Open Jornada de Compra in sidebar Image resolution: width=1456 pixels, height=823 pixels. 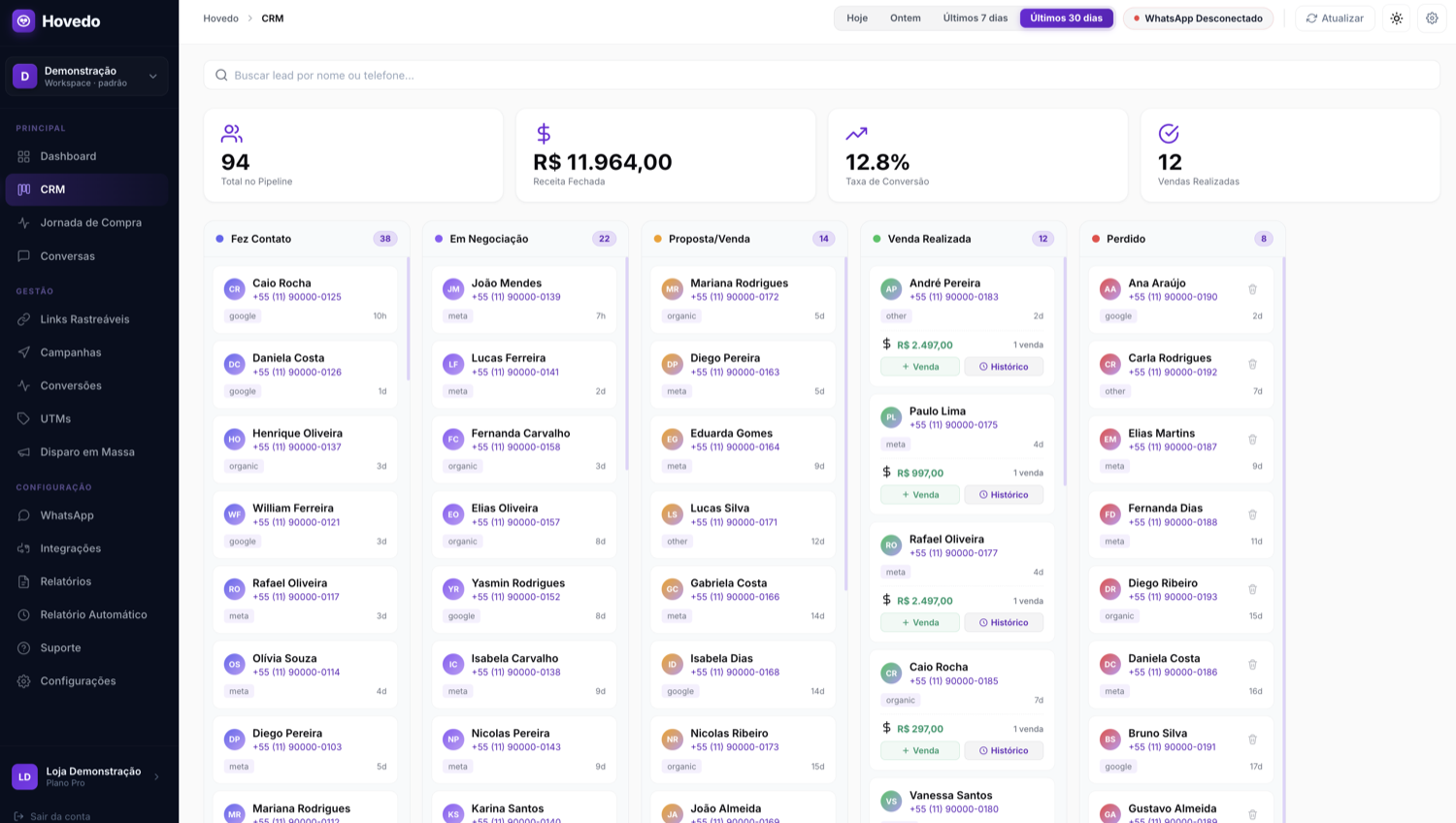click(x=86, y=222)
